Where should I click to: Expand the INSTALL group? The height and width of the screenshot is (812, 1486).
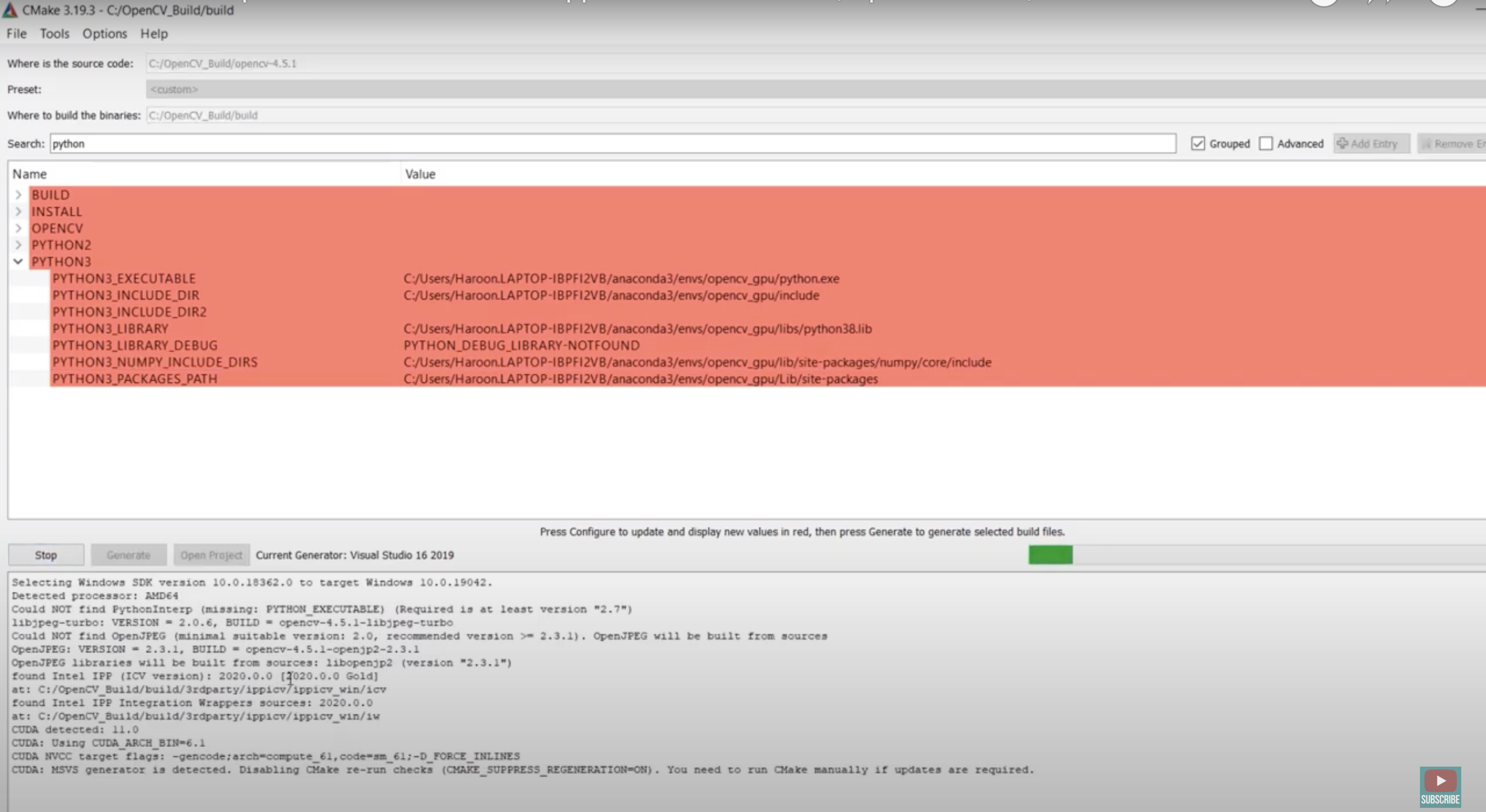18,212
